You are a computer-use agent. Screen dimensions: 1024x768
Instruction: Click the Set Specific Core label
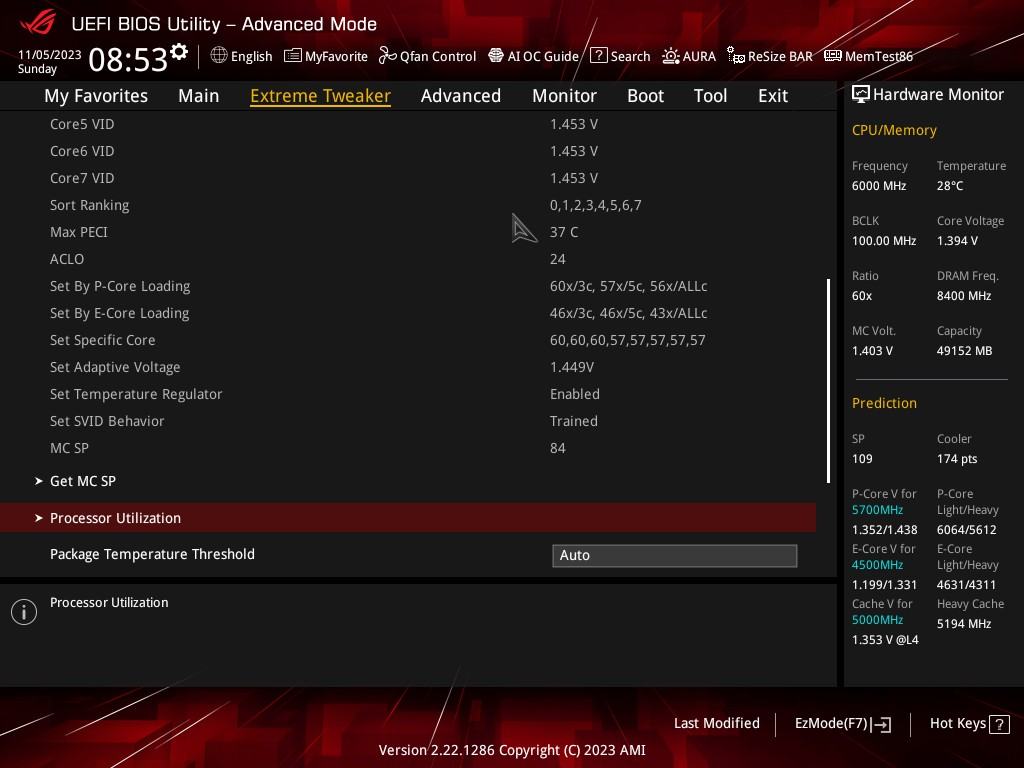[103, 340]
